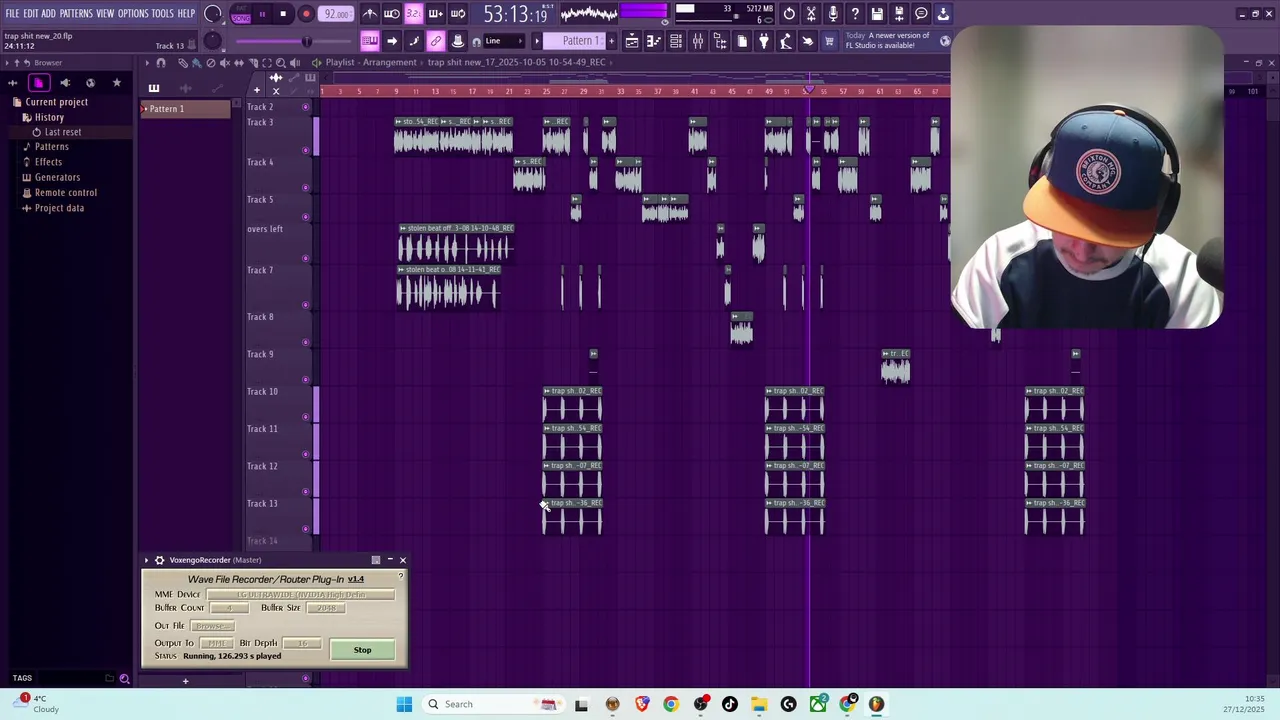The image size is (1280, 720).
Task: Open Voxengo Recorder plugin gear settings
Action: click(x=159, y=560)
